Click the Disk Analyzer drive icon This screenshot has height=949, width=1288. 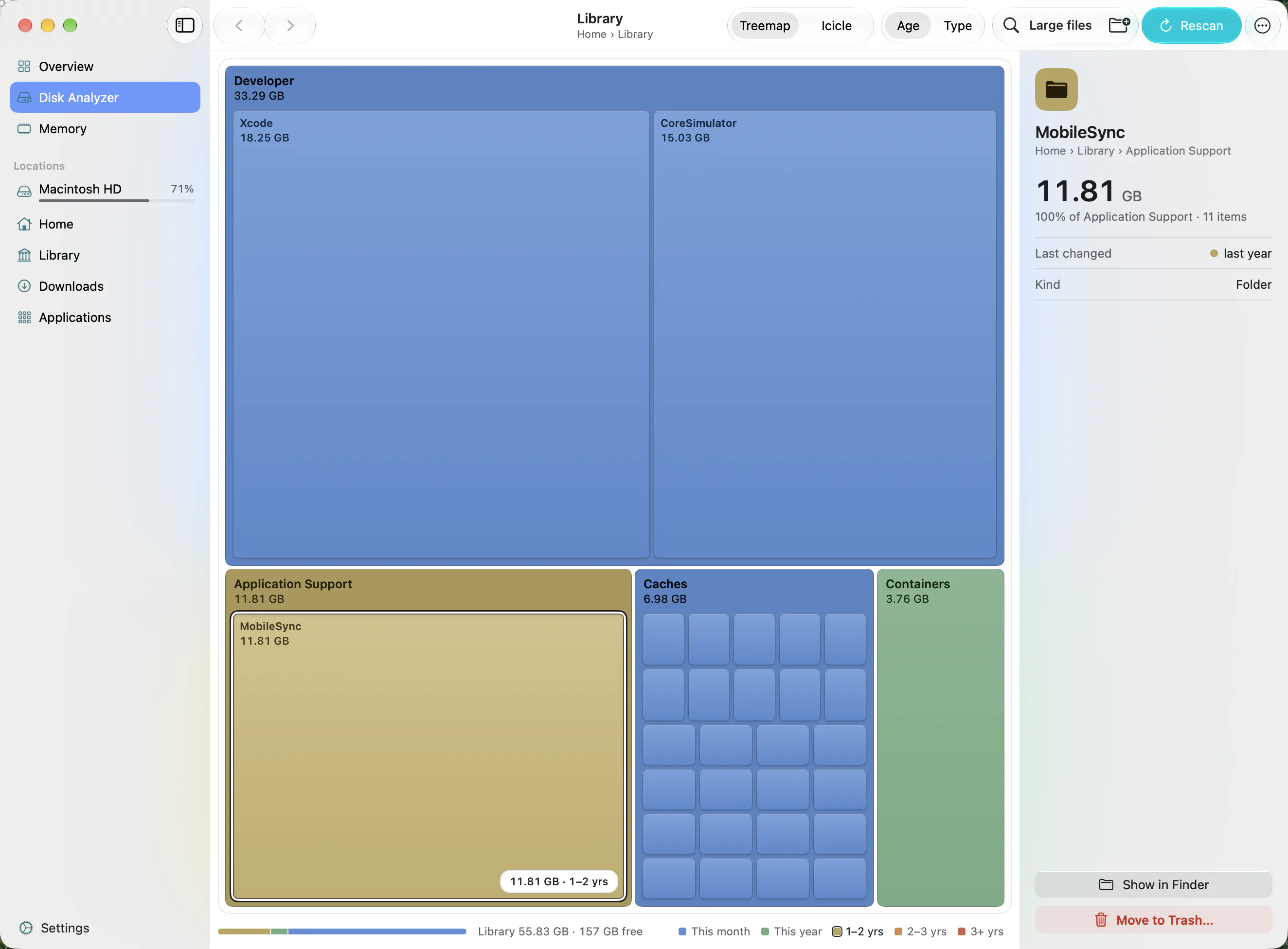(24, 98)
